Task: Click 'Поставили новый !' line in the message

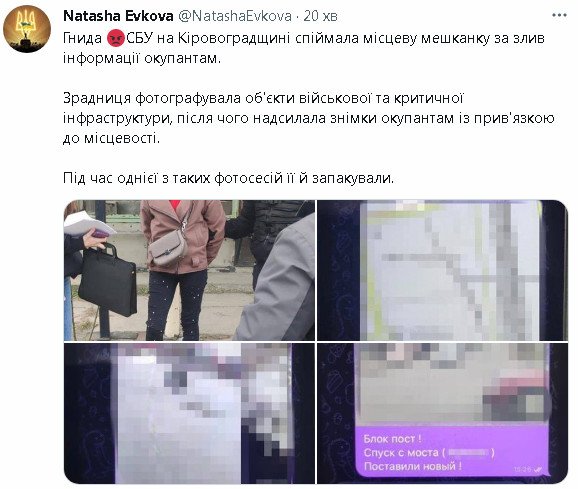Action: (412, 467)
